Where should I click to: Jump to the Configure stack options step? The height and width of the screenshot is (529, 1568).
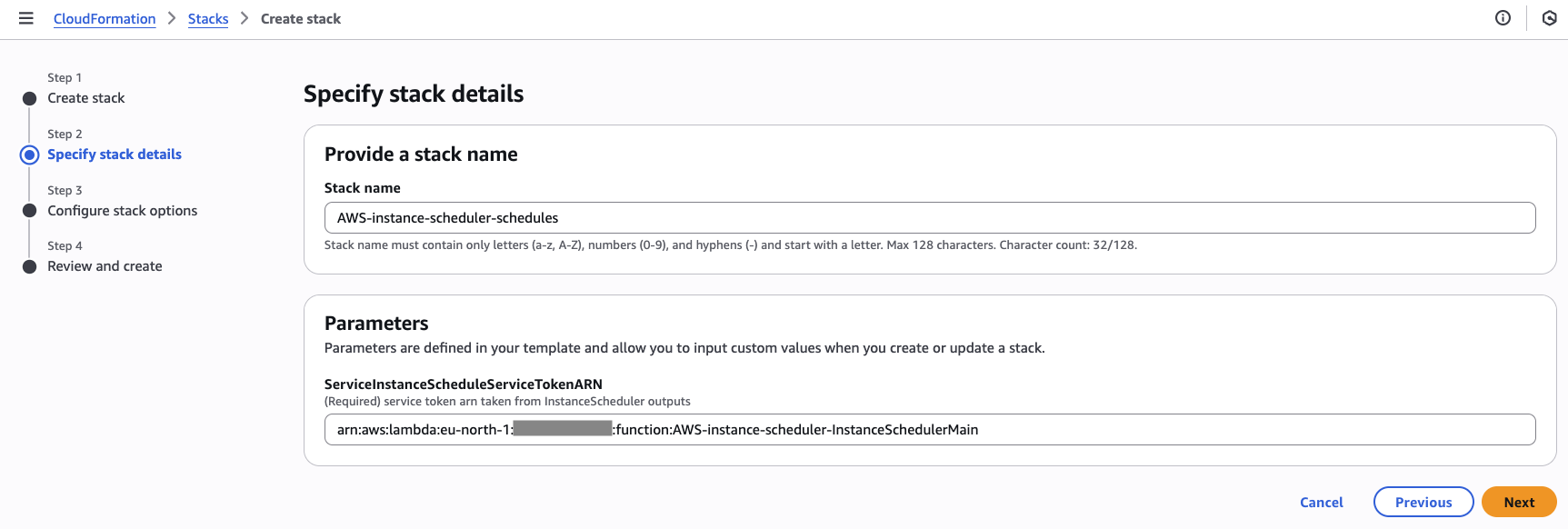tap(123, 211)
